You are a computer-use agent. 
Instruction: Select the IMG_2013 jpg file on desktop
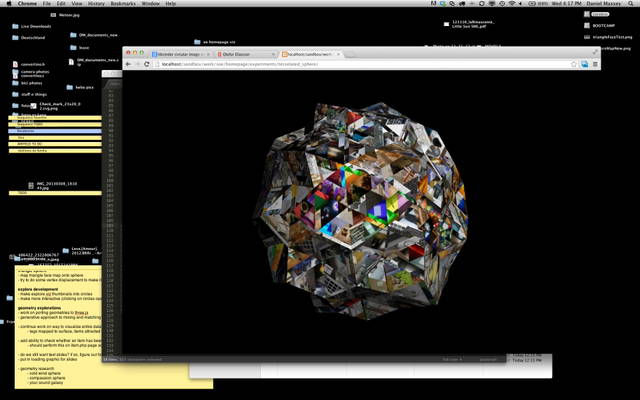(53, 186)
